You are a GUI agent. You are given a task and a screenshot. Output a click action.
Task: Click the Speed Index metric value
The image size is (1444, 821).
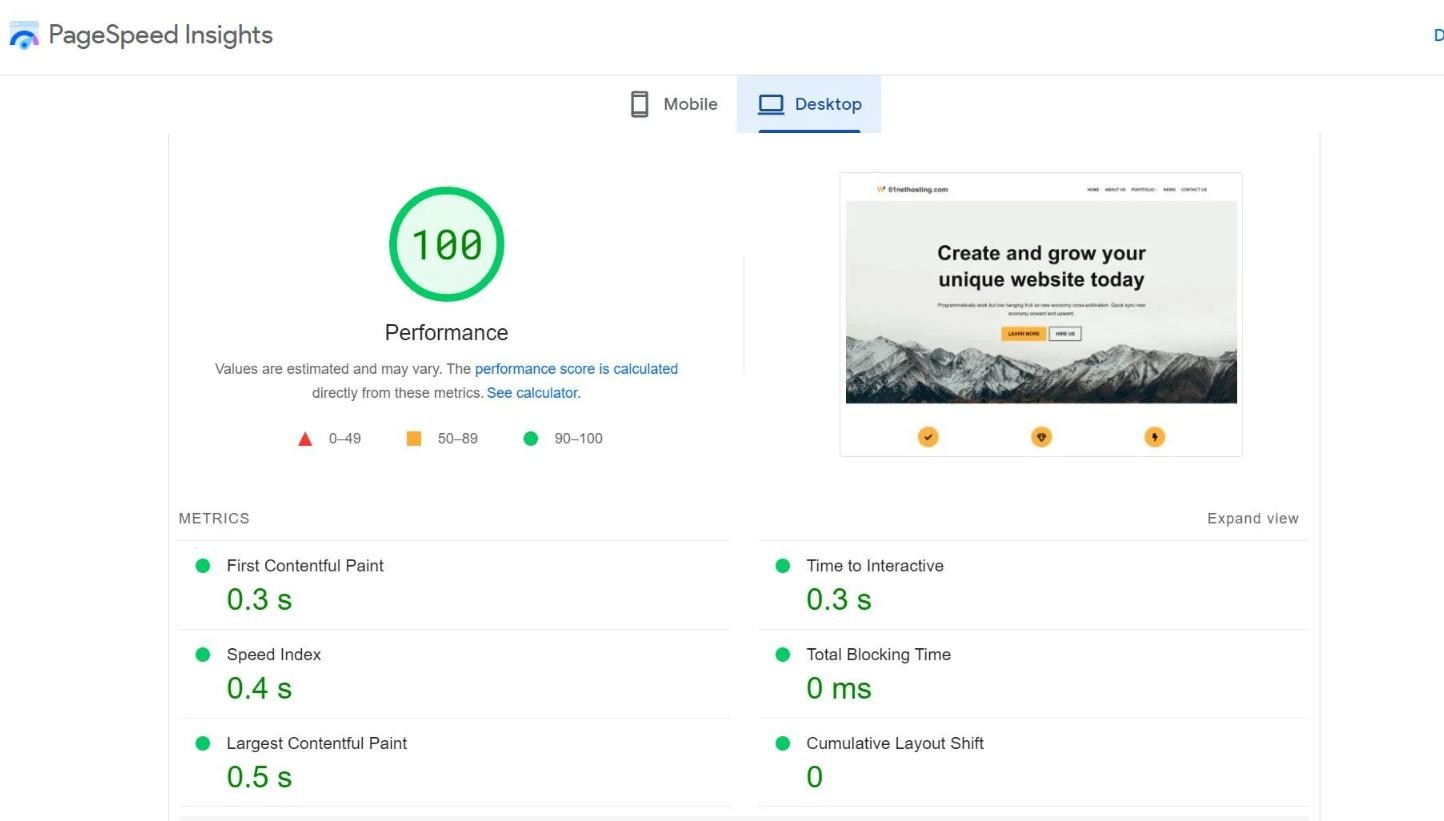click(x=259, y=687)
